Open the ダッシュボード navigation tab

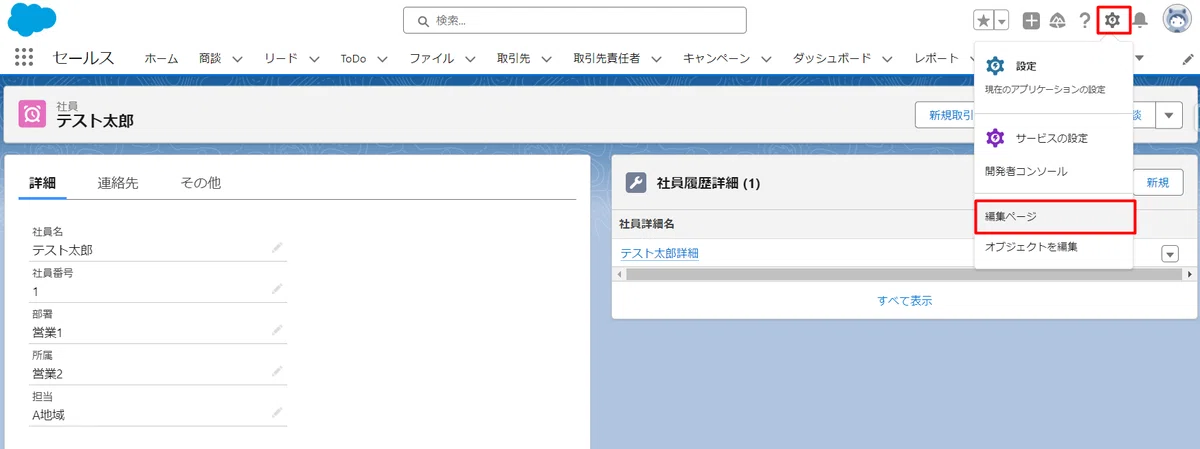point(832,59)
